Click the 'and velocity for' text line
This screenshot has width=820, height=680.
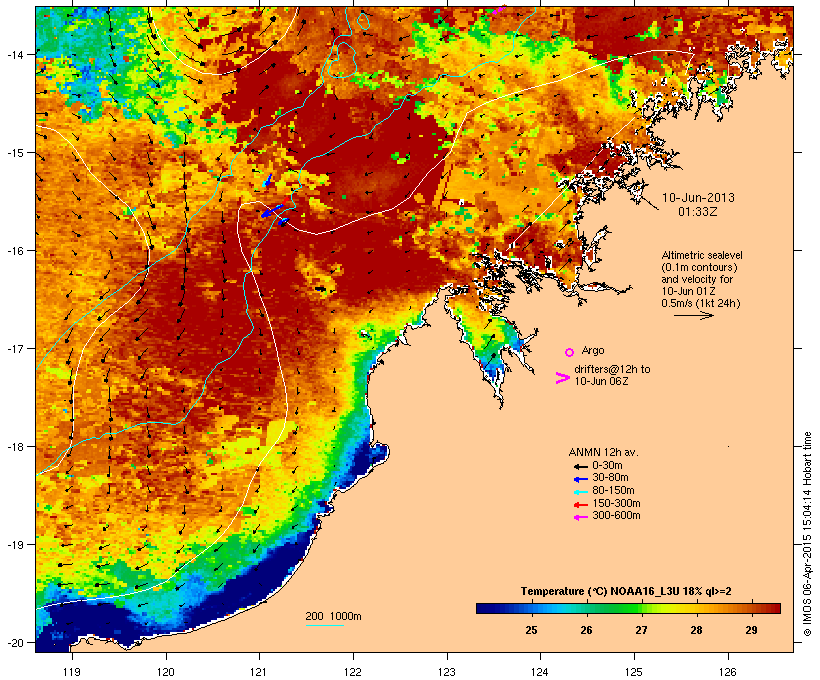pos(697,279)
